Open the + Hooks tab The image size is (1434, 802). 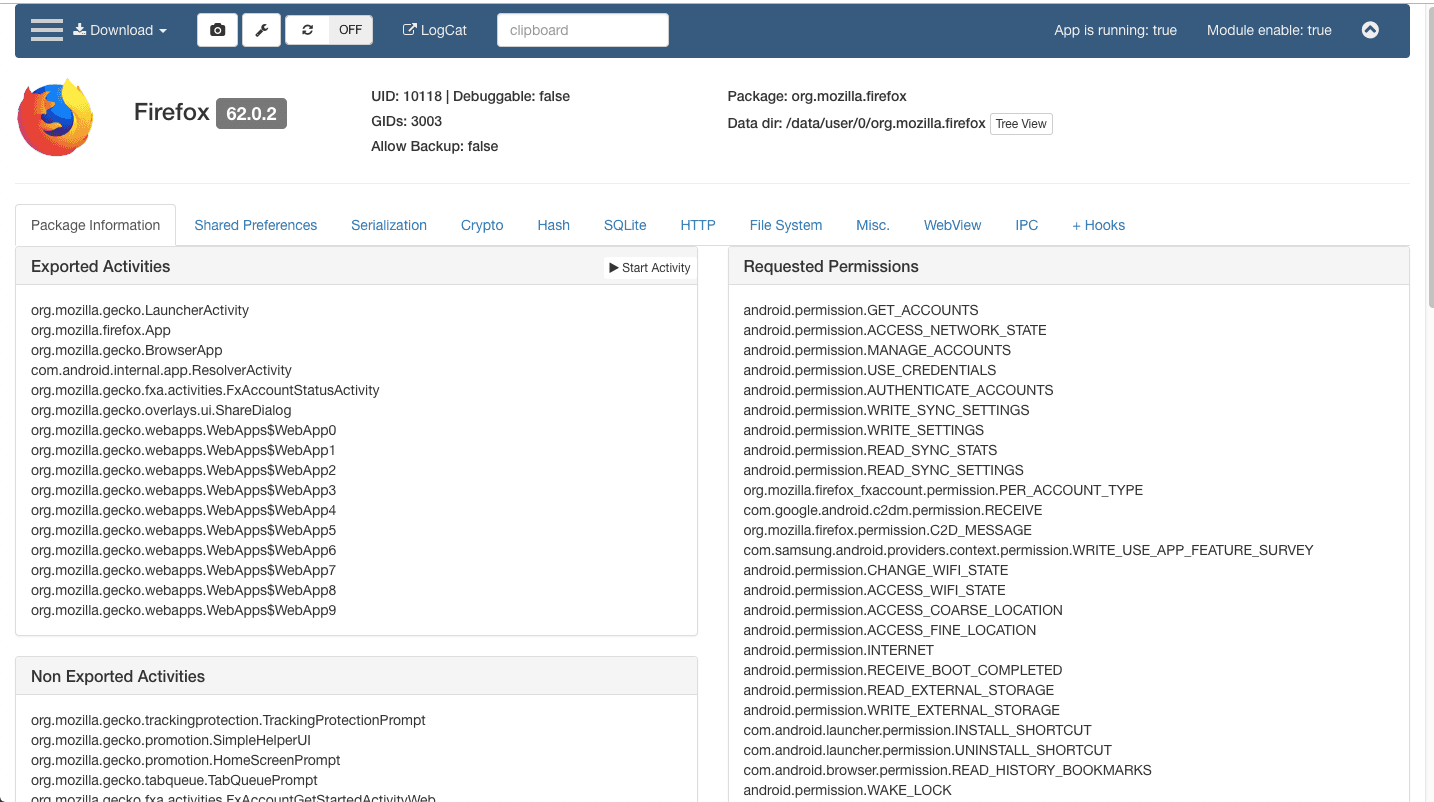1099,225
